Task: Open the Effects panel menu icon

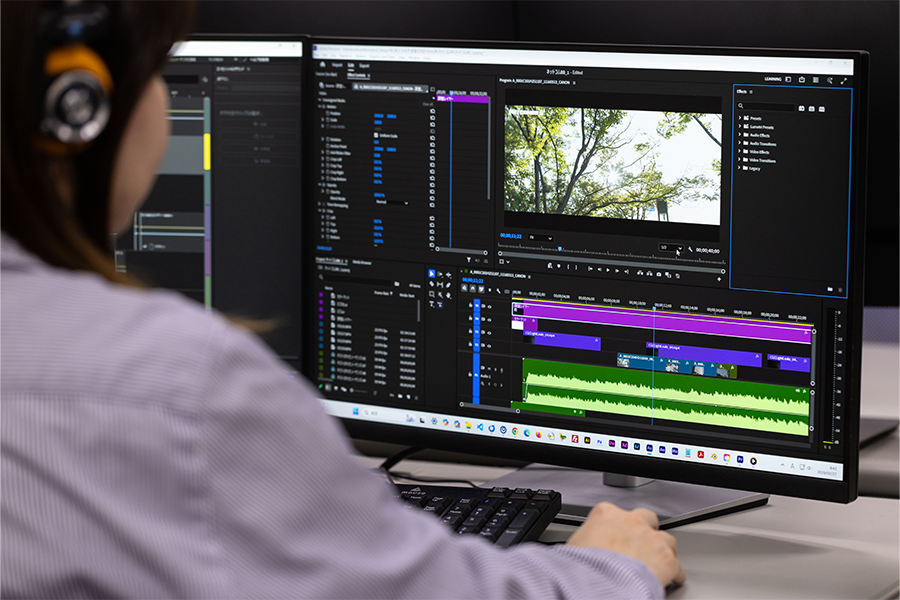Action: [x=752, y=91]
